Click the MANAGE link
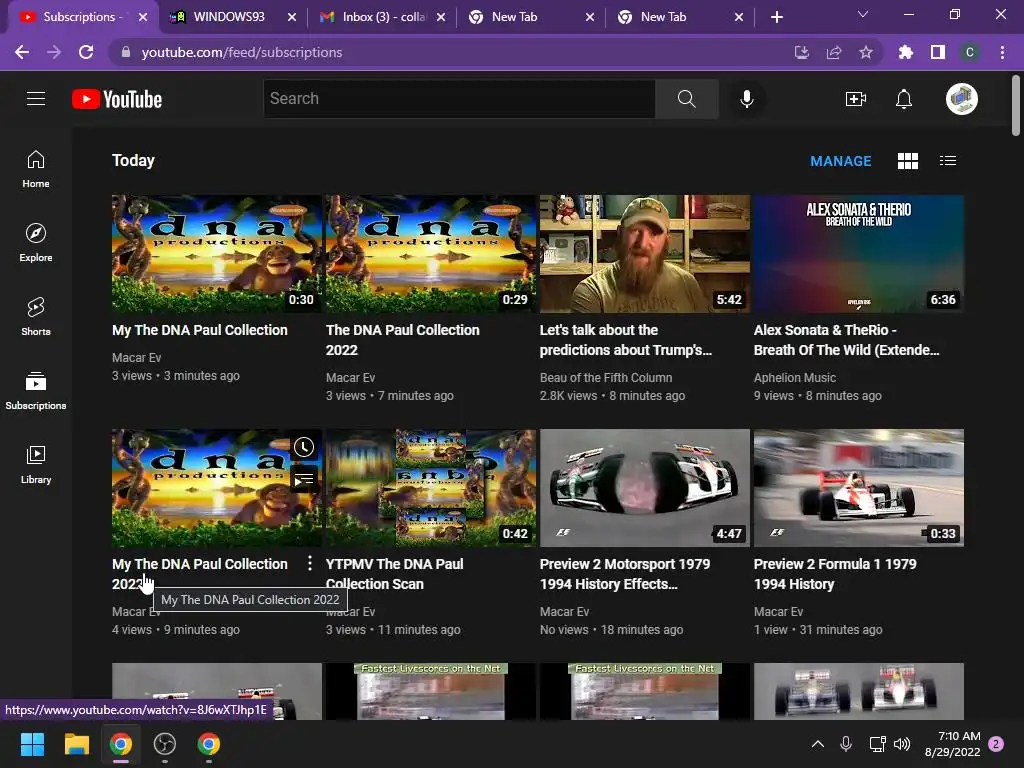Image resolution: width=1024 pixels, height=768 pixels. (840, 161)
